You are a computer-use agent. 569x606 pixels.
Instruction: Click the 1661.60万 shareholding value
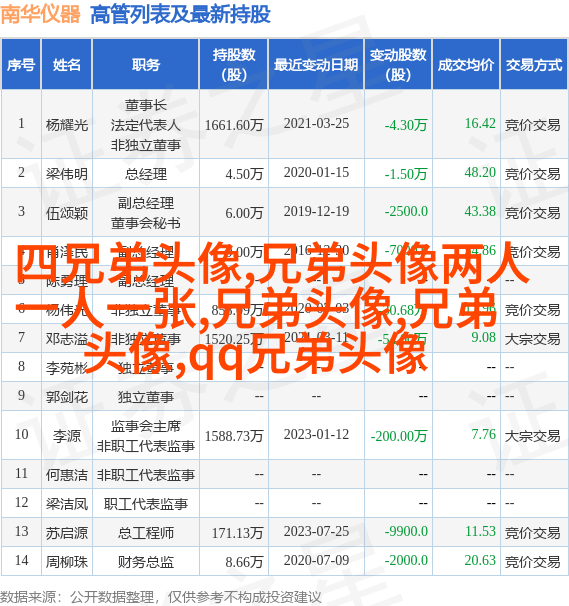tap(234, 125)
